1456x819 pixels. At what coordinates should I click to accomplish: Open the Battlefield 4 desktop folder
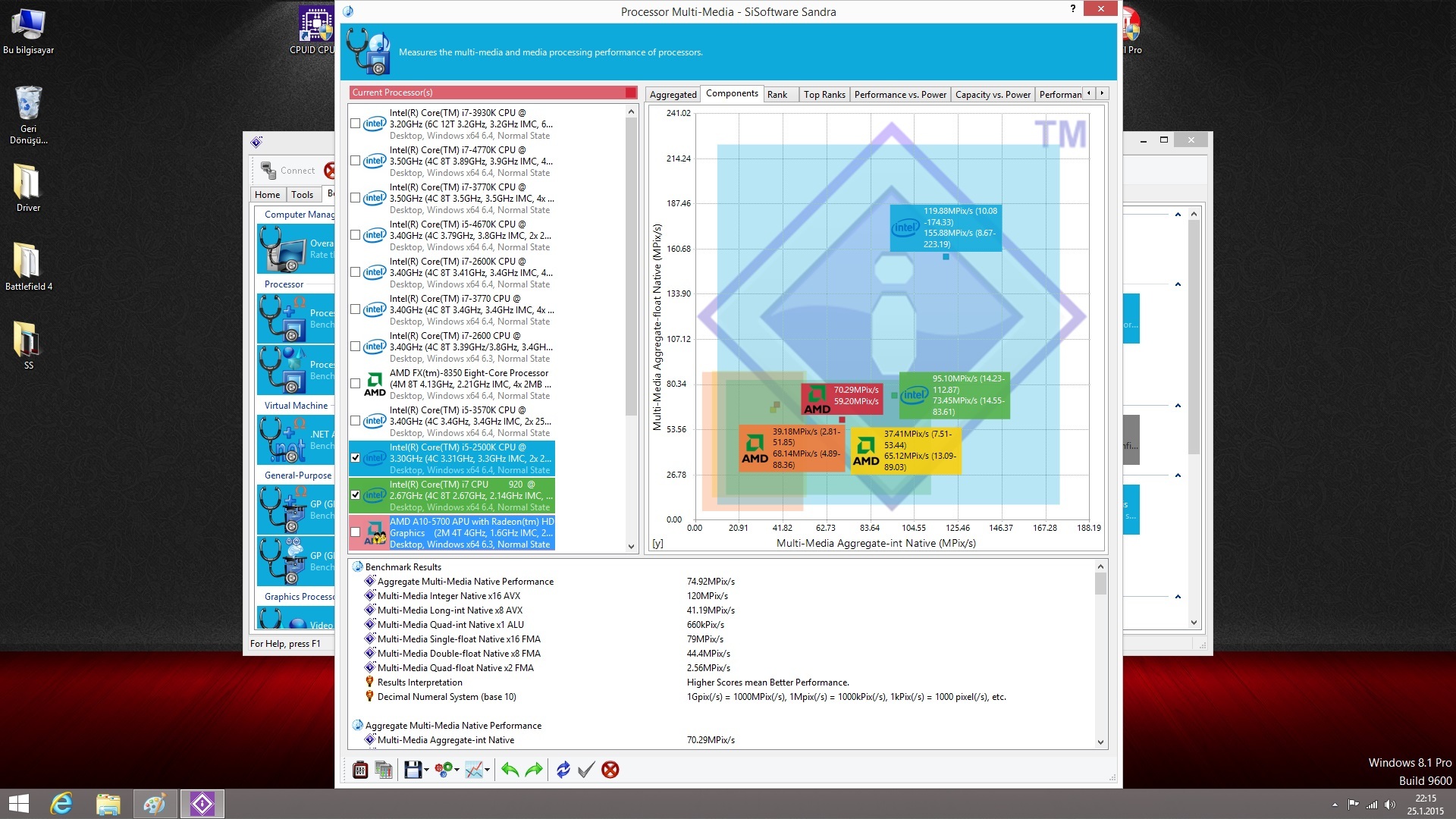28,266
